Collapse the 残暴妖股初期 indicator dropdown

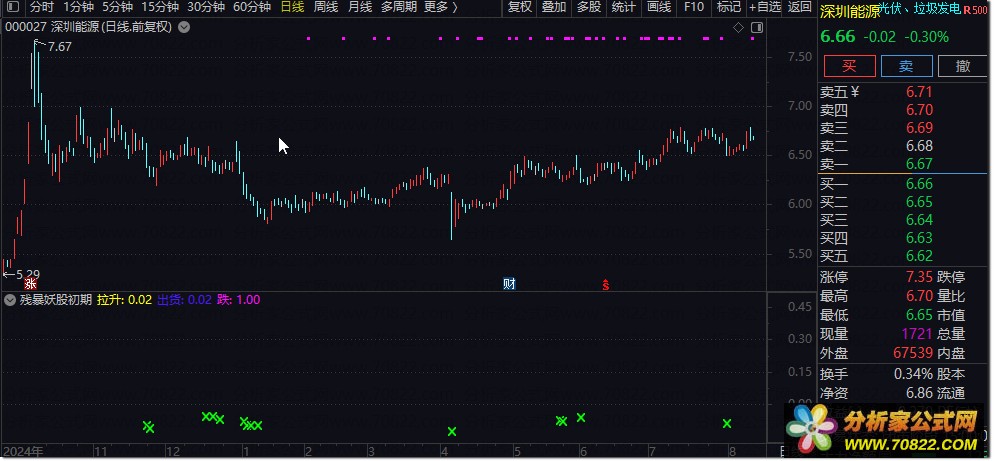click(x=10, y=300)
